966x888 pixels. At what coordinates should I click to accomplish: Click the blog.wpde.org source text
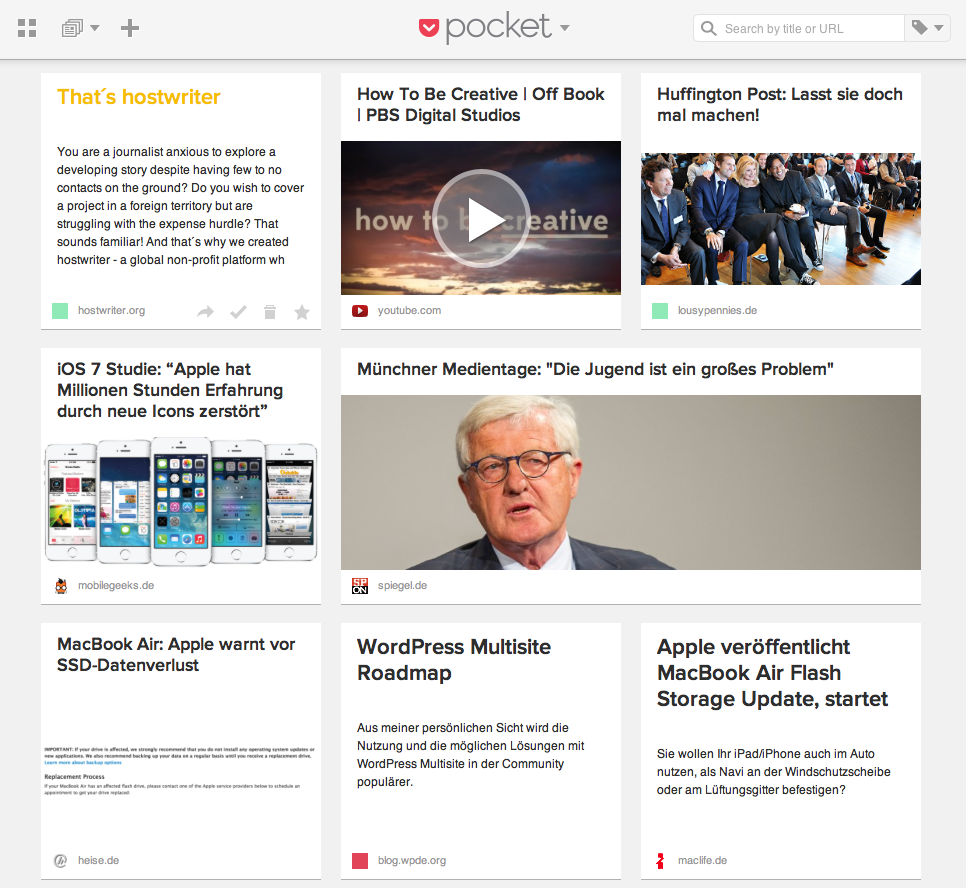[412, 860]
